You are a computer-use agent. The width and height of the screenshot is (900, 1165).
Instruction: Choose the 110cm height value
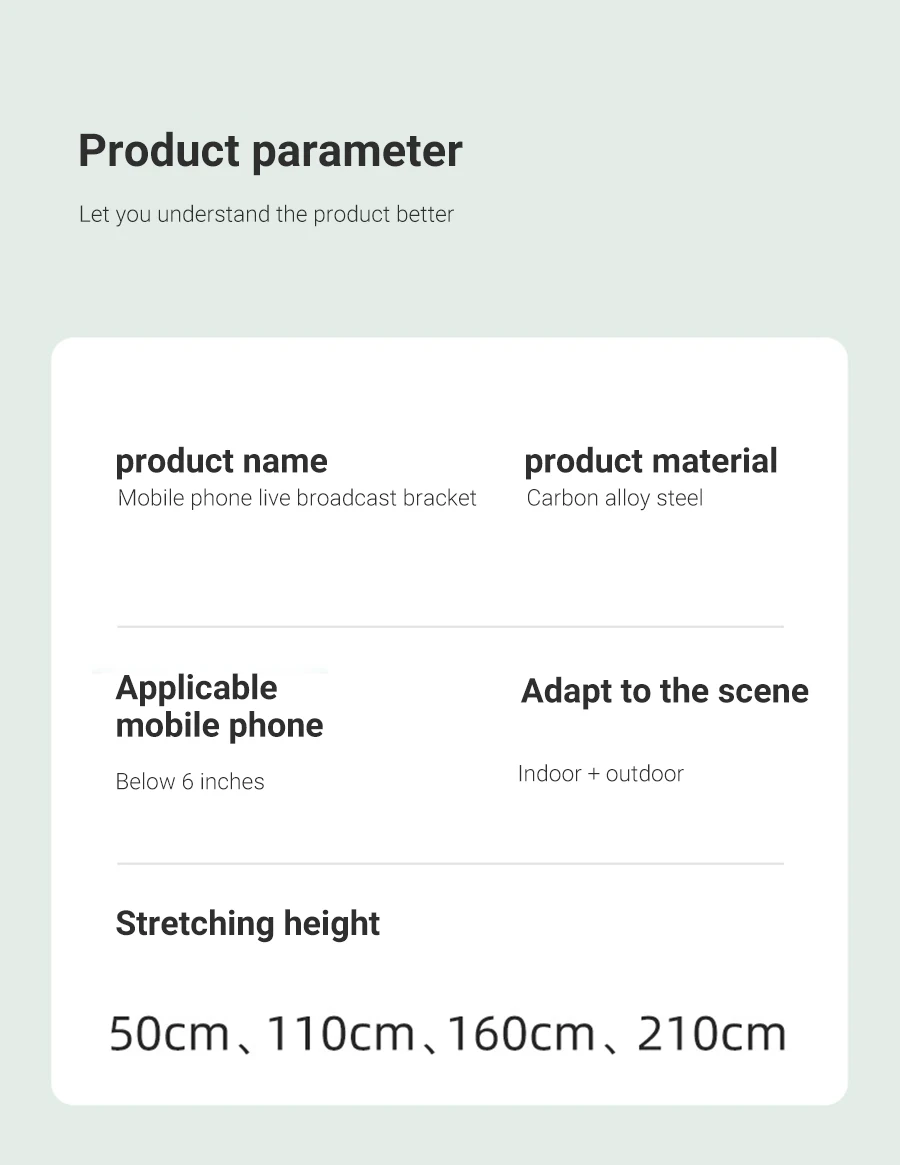pos(341,1033)
